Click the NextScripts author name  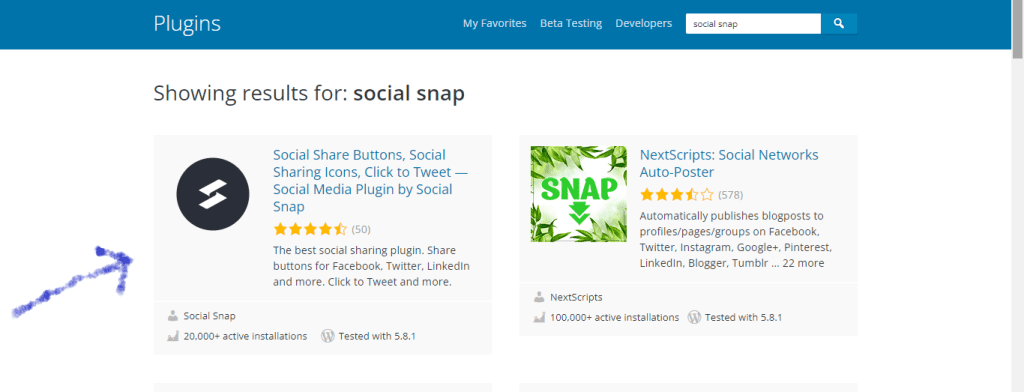pos(577,297)
